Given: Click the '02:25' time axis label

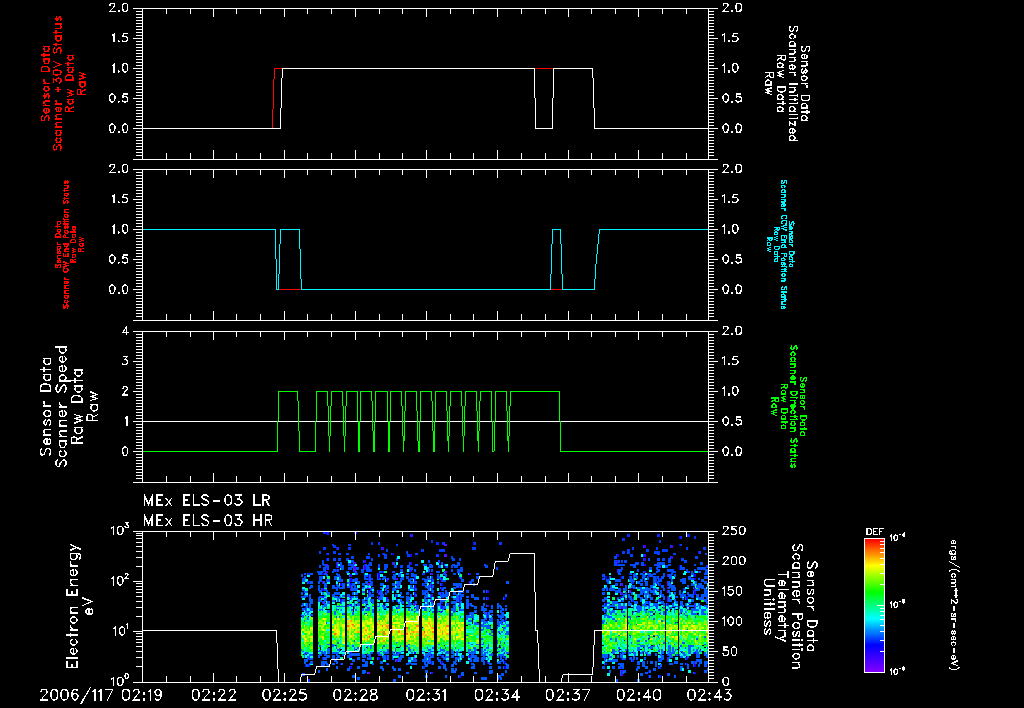Looking at the screenshot, I should (284, 695).
